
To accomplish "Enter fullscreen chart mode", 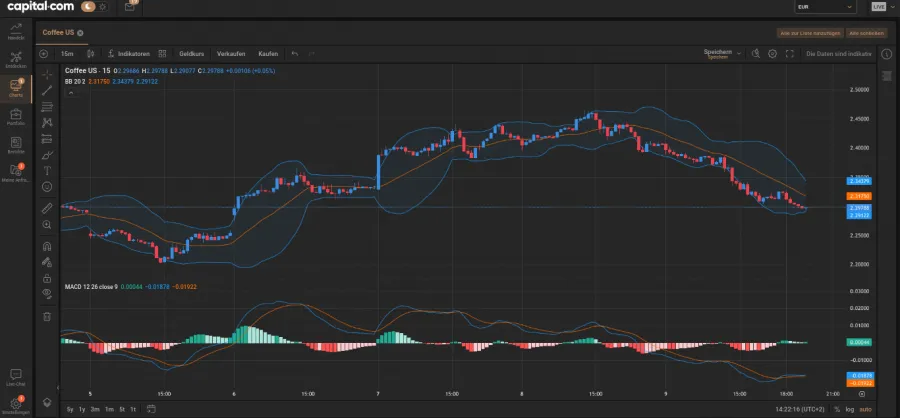I will (x=790, y=53).
